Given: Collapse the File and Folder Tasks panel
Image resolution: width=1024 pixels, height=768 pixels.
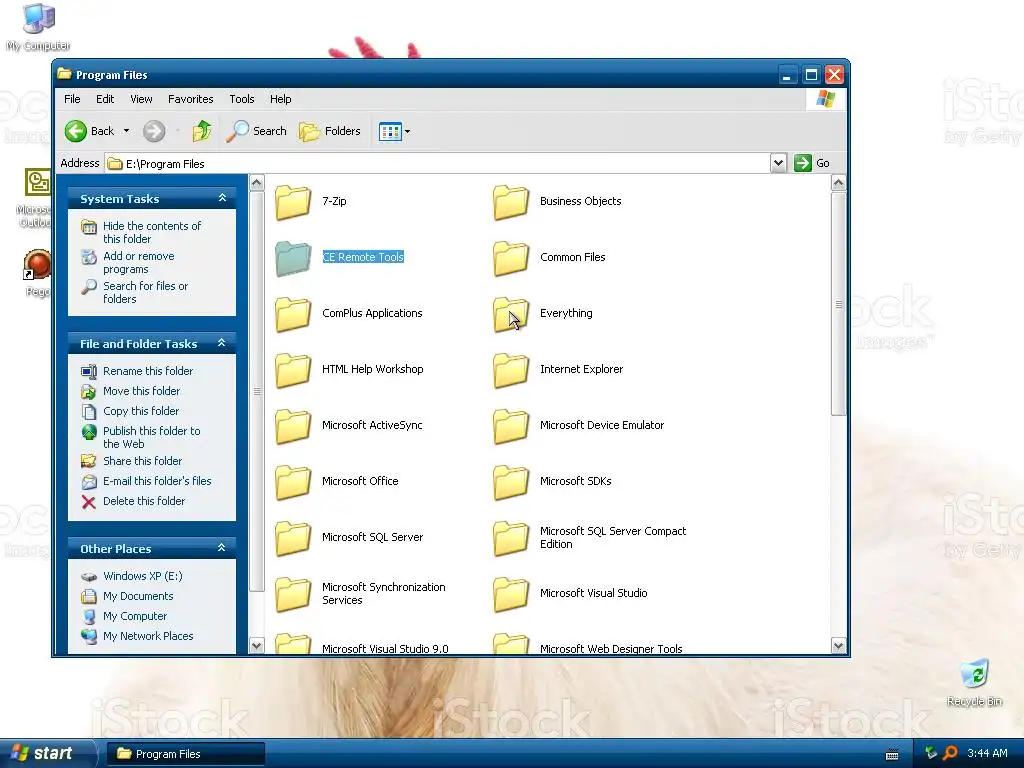Looking at the screenshot, I should tap(222, 343).
